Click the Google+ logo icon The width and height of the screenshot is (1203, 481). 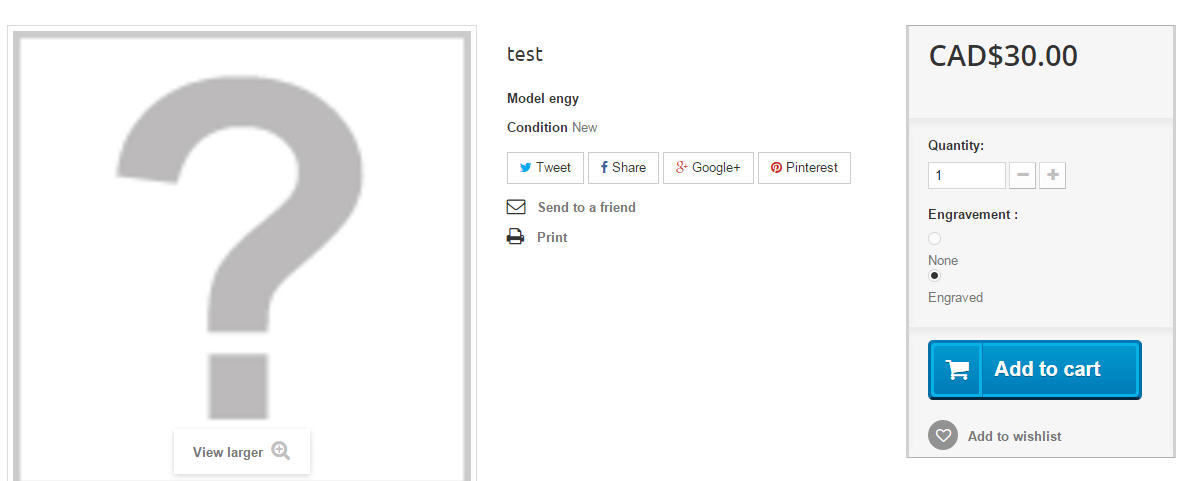pyautogui.click(x=682, y=168)
